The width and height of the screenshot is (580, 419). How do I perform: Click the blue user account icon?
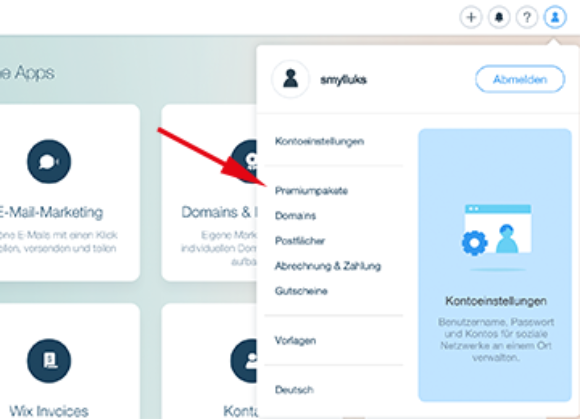[555, 17]
